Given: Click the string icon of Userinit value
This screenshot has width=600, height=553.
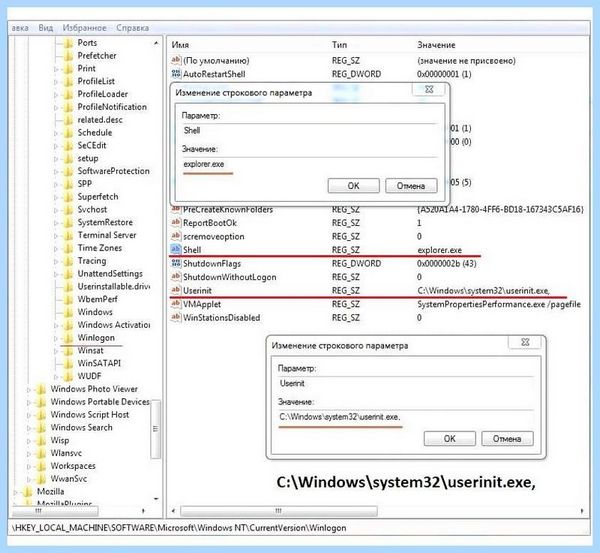Looking at the screenshot, I should coord(176,290).
